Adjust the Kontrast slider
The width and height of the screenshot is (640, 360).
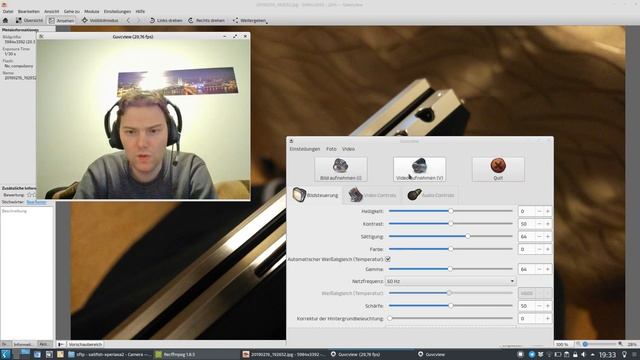click(451, 224)
